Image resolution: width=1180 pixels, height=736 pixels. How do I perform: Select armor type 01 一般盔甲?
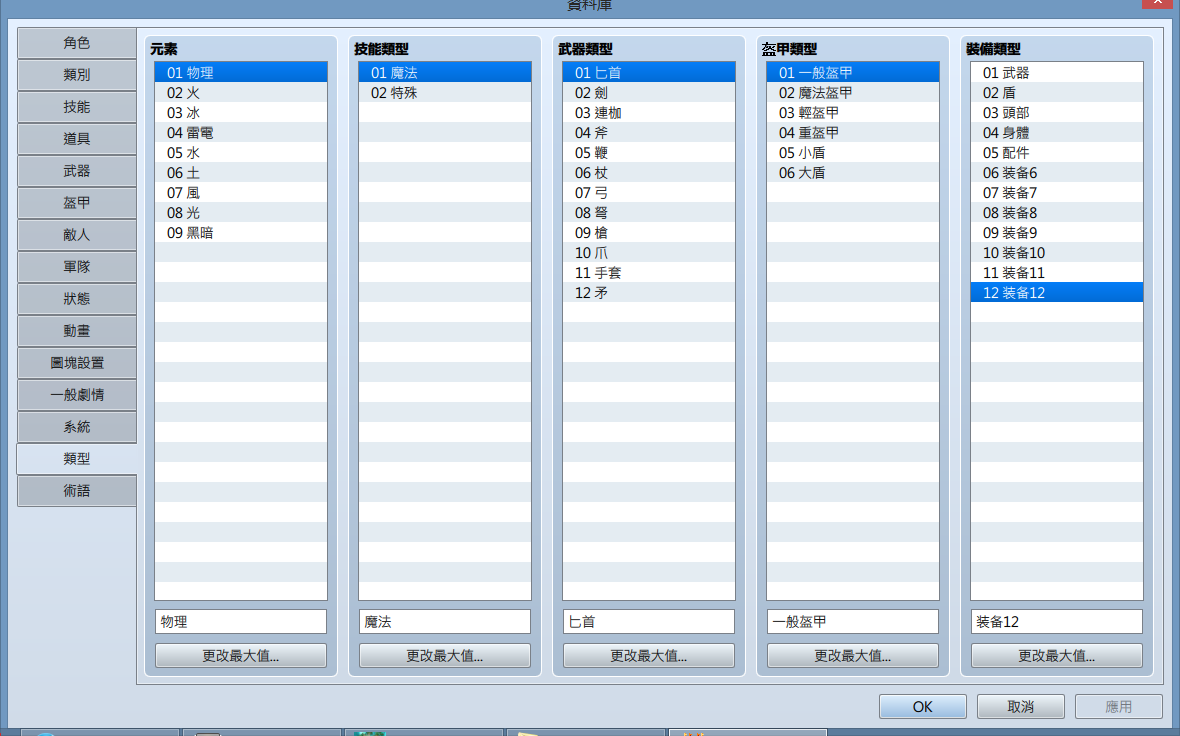click(x=853, y=72)
